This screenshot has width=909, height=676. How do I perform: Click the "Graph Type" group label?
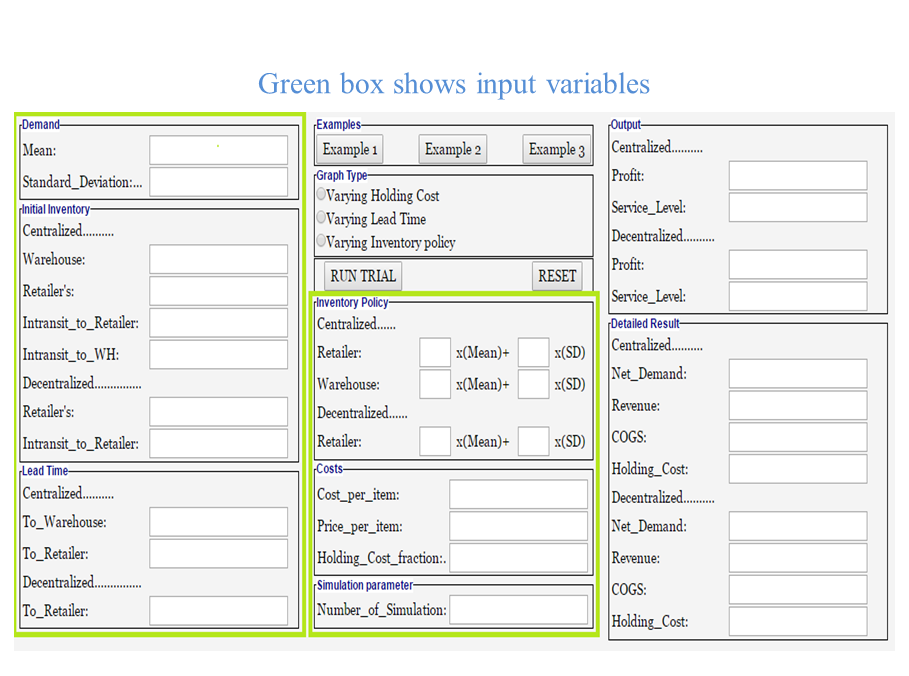341,175
